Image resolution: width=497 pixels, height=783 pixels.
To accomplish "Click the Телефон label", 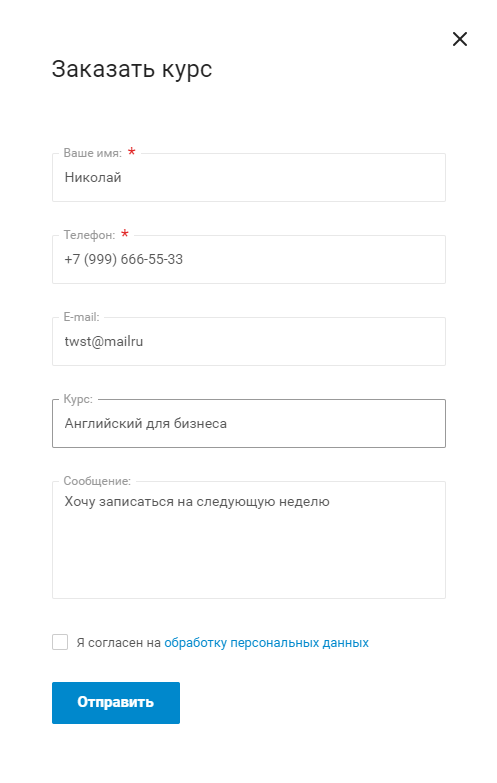I will point(89,235).
